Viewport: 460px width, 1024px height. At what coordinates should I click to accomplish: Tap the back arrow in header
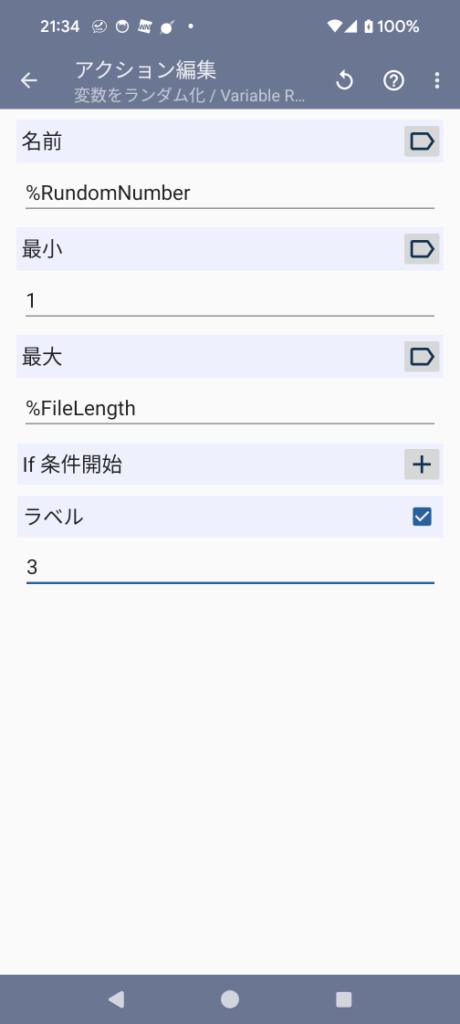click(x=29, y=80)
